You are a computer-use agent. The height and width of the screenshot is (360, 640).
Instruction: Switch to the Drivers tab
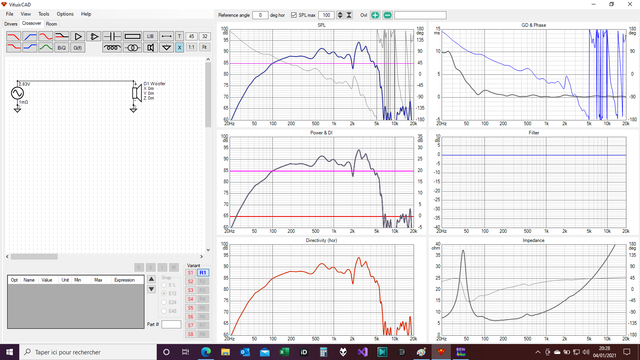(x=11, y=24)
